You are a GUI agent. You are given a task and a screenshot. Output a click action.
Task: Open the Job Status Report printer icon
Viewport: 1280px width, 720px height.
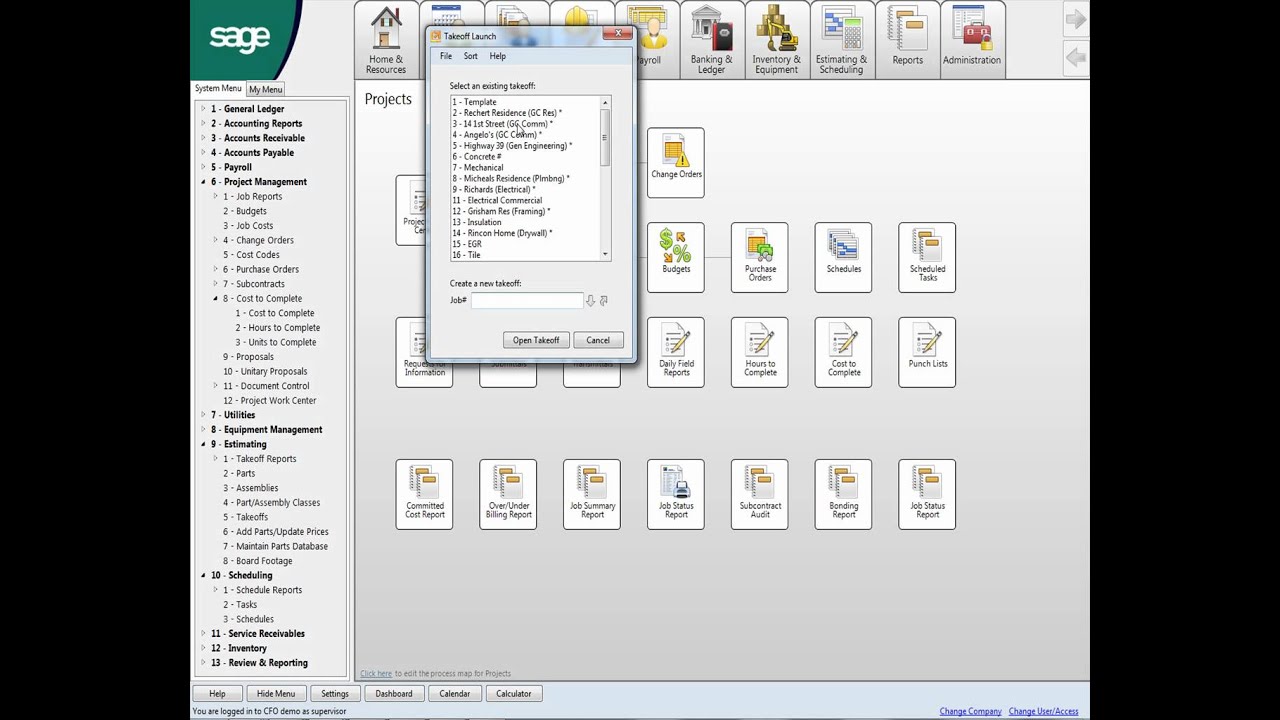[676, 494]
